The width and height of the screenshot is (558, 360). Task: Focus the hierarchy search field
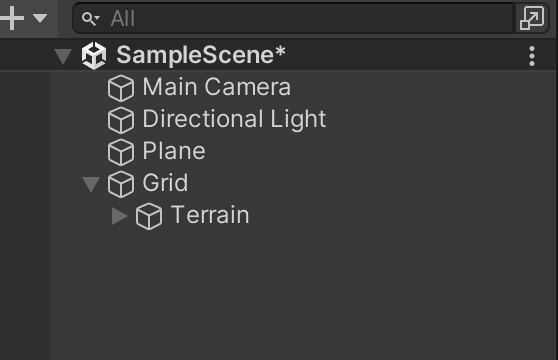(294, 18)
